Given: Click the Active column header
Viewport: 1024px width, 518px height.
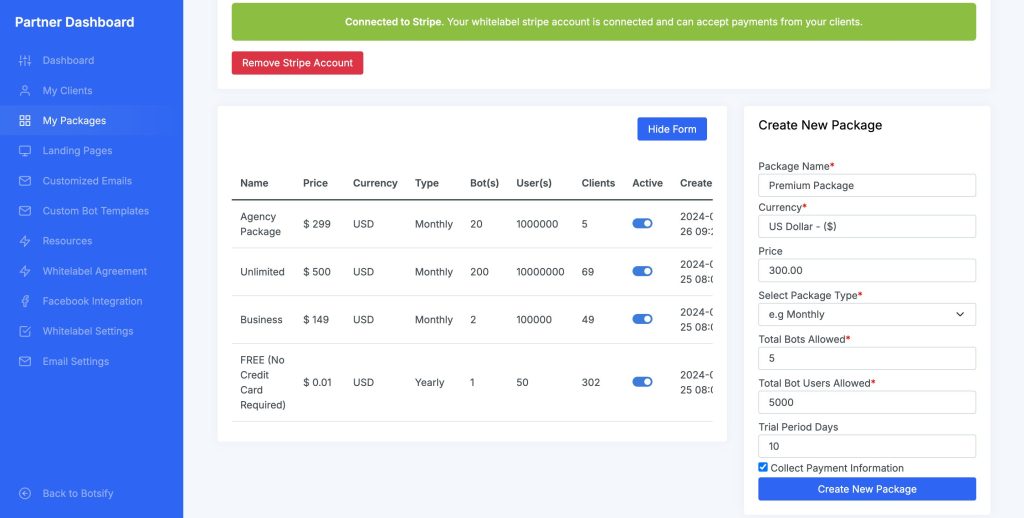Looking at the screenshot, I should pos(647,183).
